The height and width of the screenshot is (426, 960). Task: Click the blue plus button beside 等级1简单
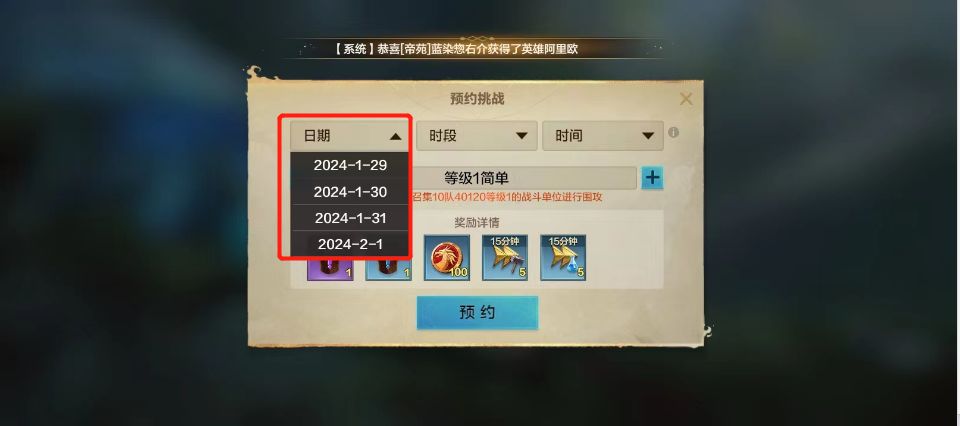click(x=653, y=178)
